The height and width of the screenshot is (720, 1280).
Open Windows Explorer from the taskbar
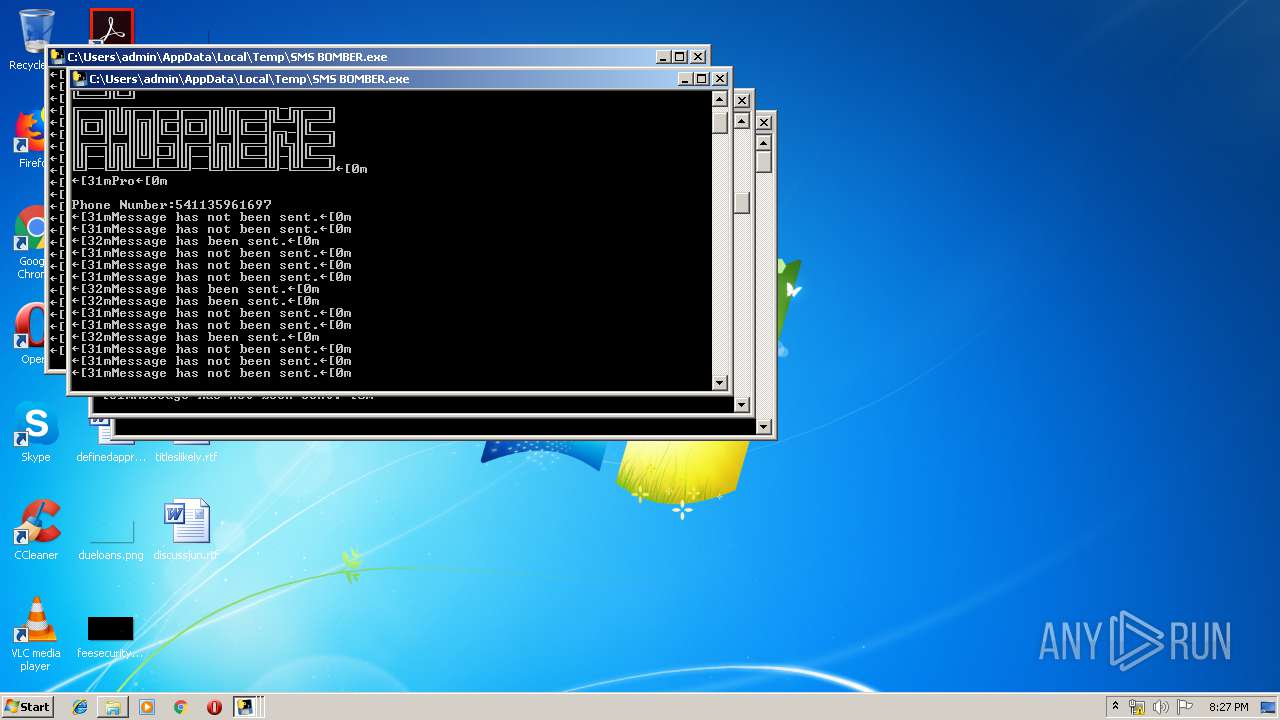pyautogui.click(x=113, y=707)
